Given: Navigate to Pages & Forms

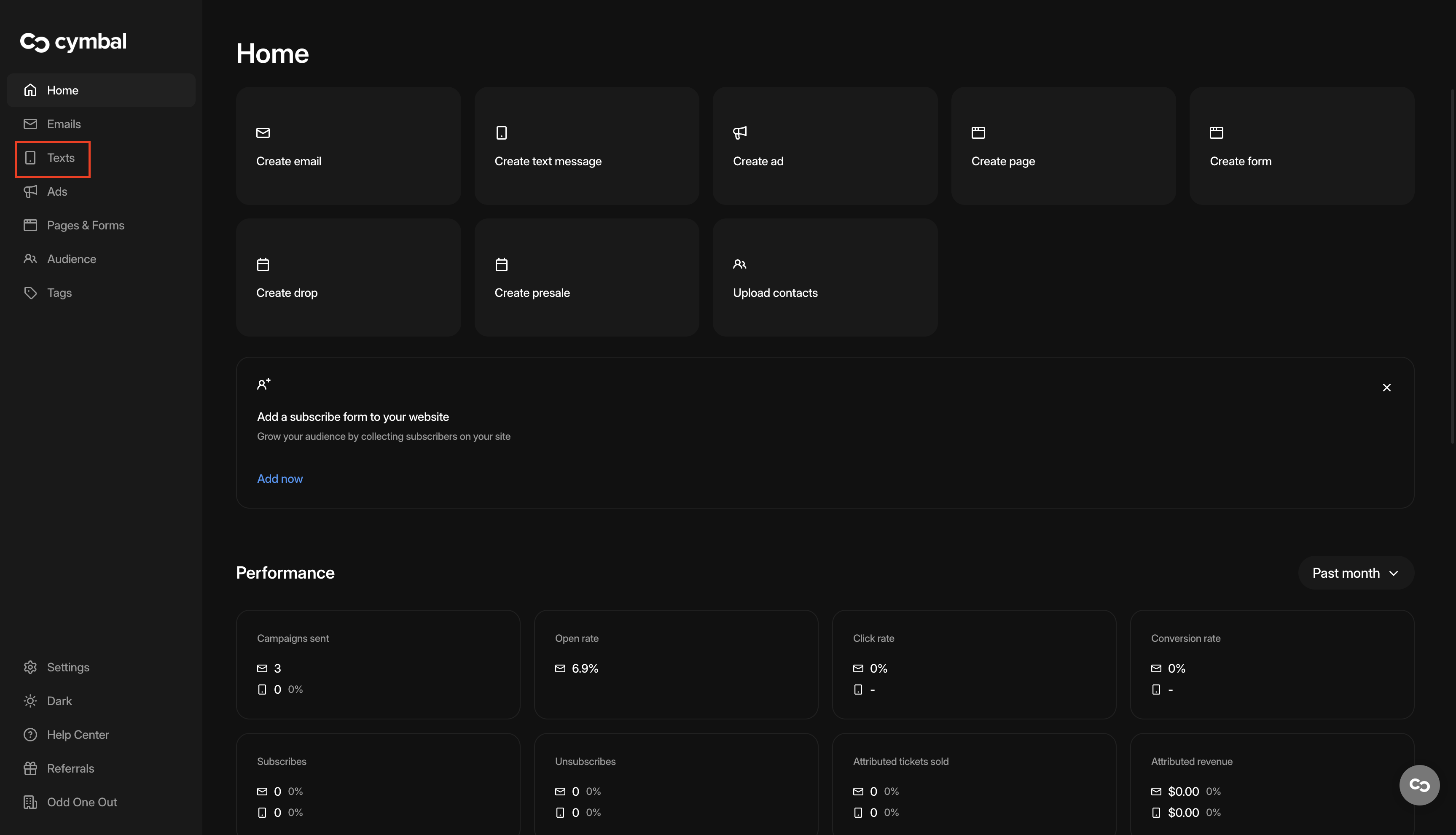Looking at the screenshot, I should click(86, 225).
